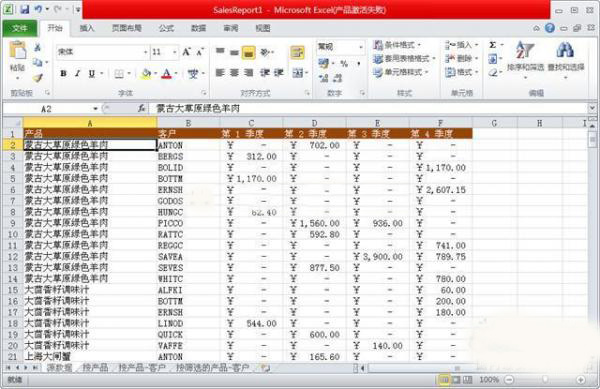This screenshot has width=600, height=389.
Task: Click the text Orientation icon
Action: [266, 52]
